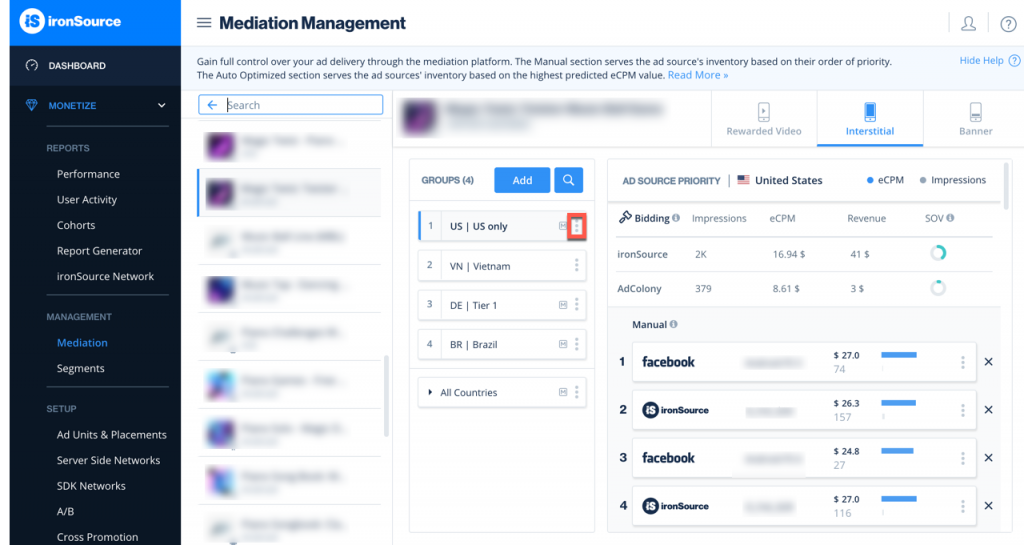Collapse the Monetize sidebar section

click(161, 105)
